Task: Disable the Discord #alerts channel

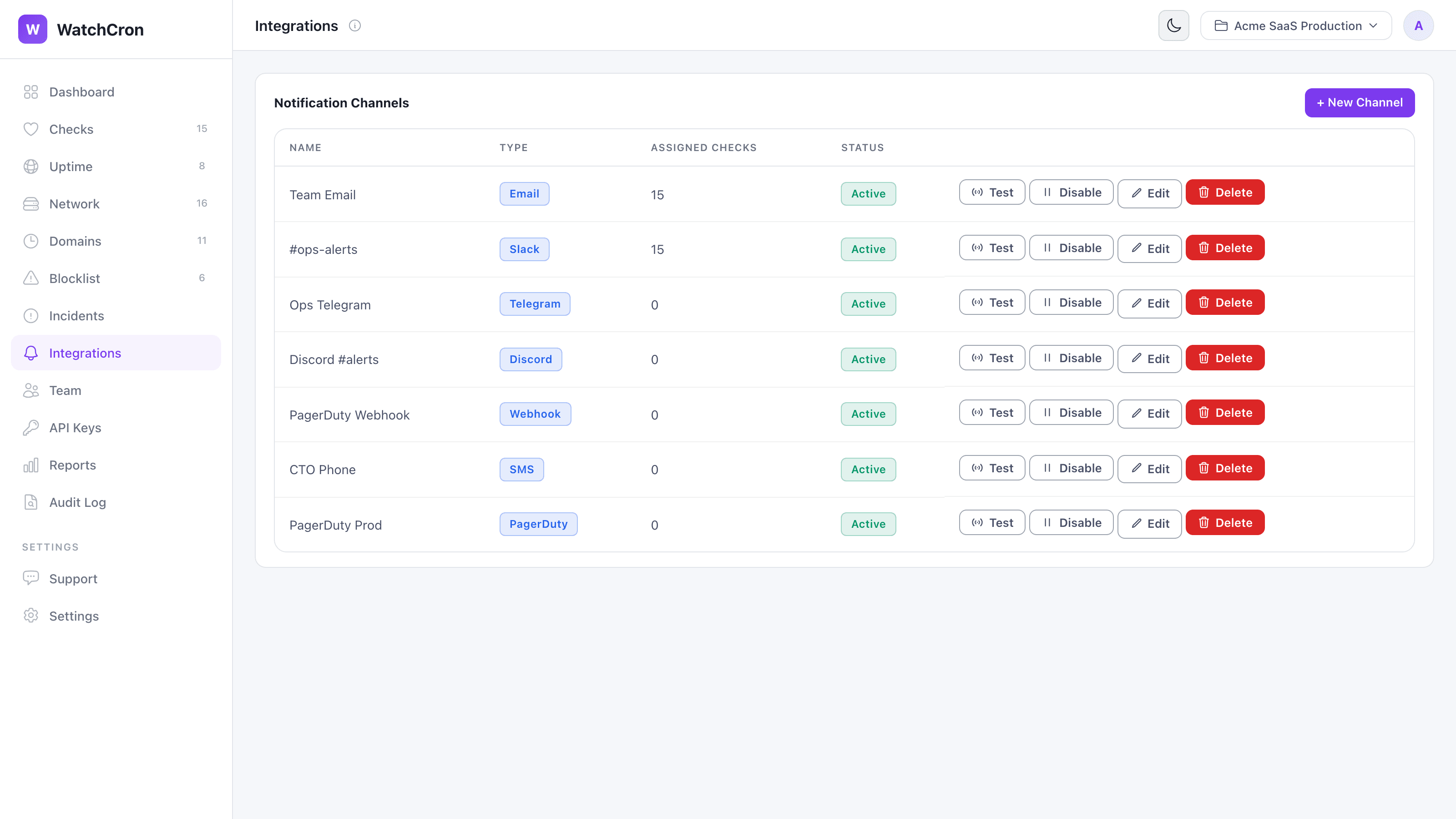Action: (x=1071, y=358)
